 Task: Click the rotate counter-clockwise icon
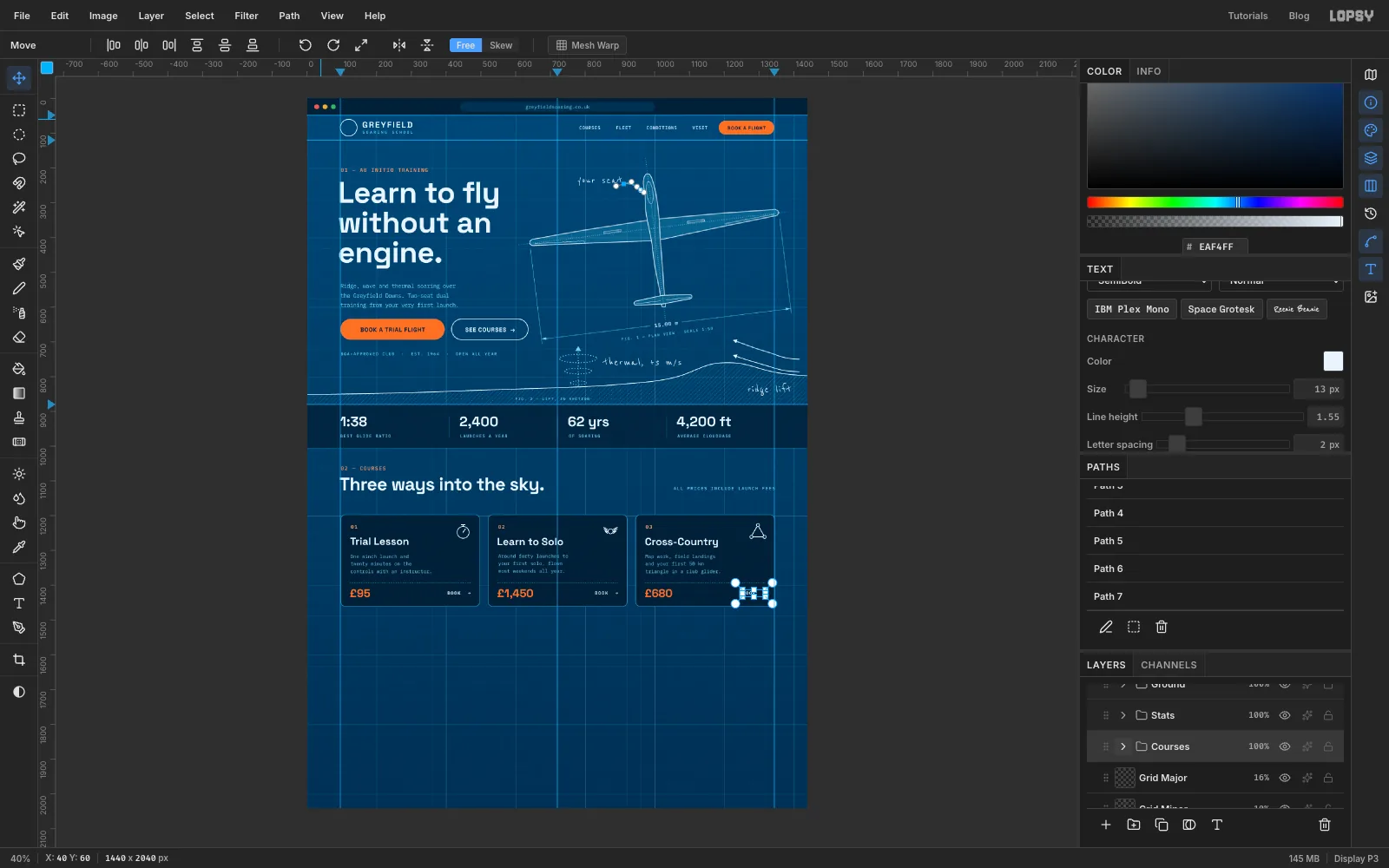click(306, 45)
